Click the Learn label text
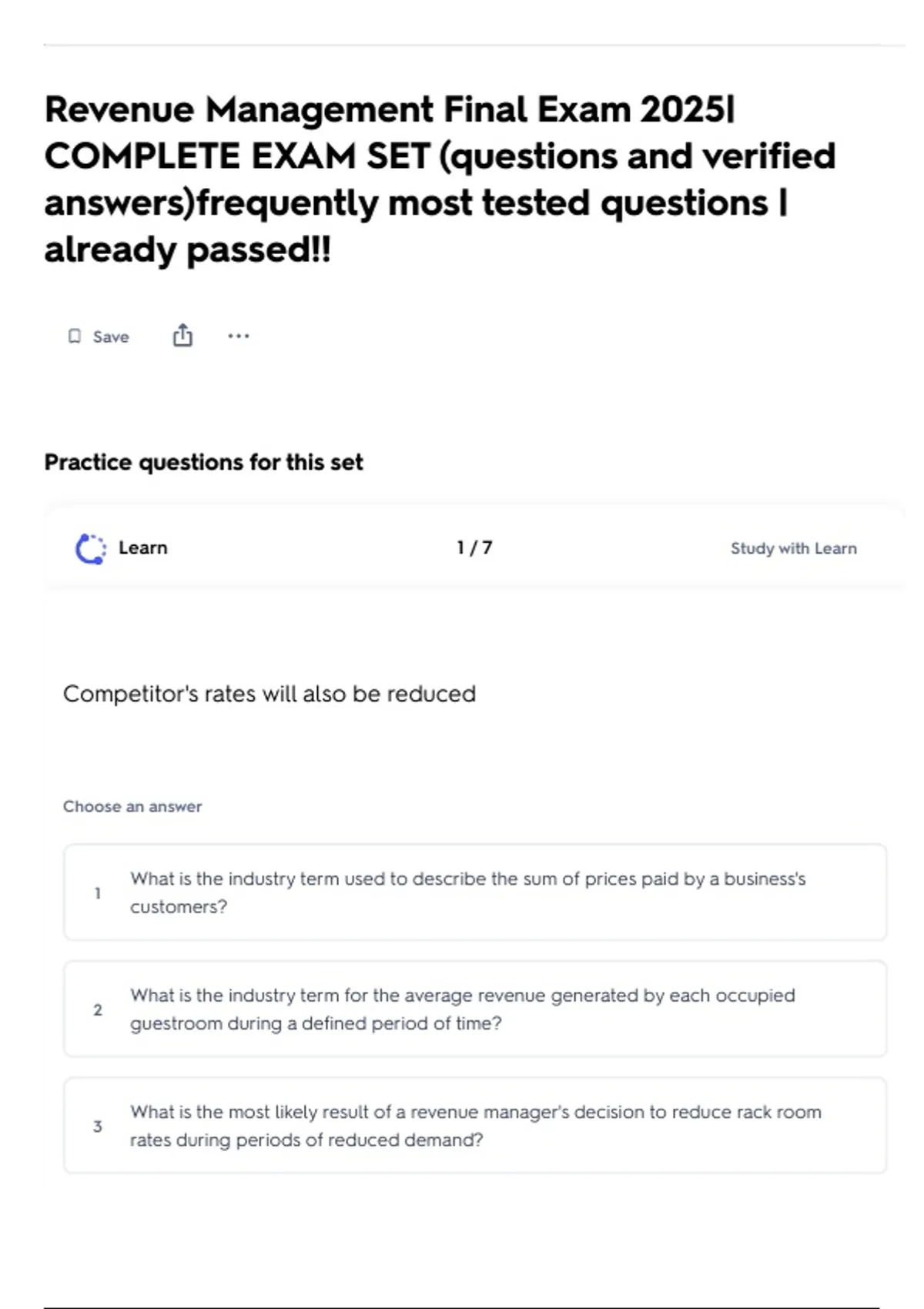 [142, 547]
